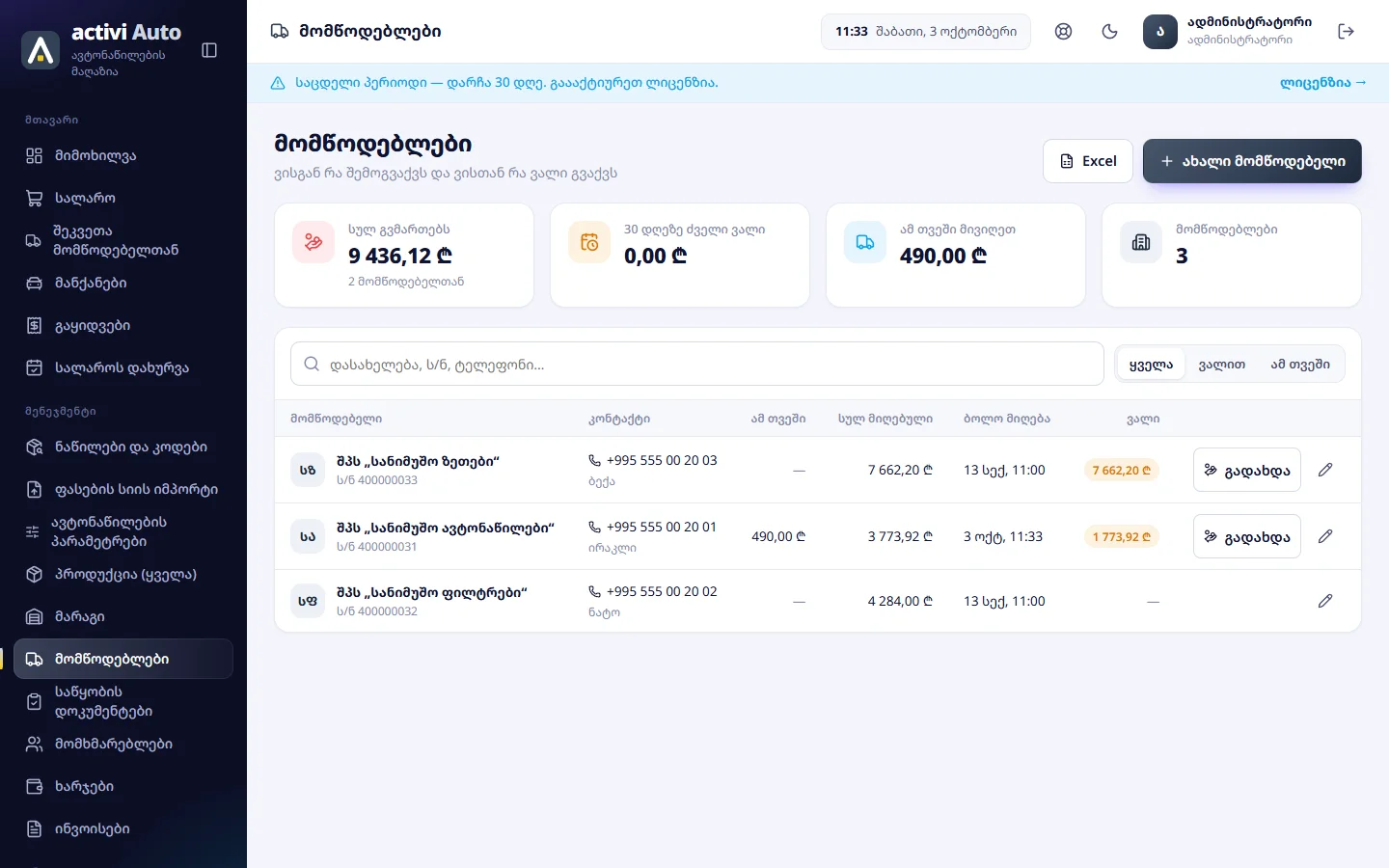Screen dimensions: 1389x868
Task: Go to სალარო in the sidebar
Action: (x=123, y=199)
